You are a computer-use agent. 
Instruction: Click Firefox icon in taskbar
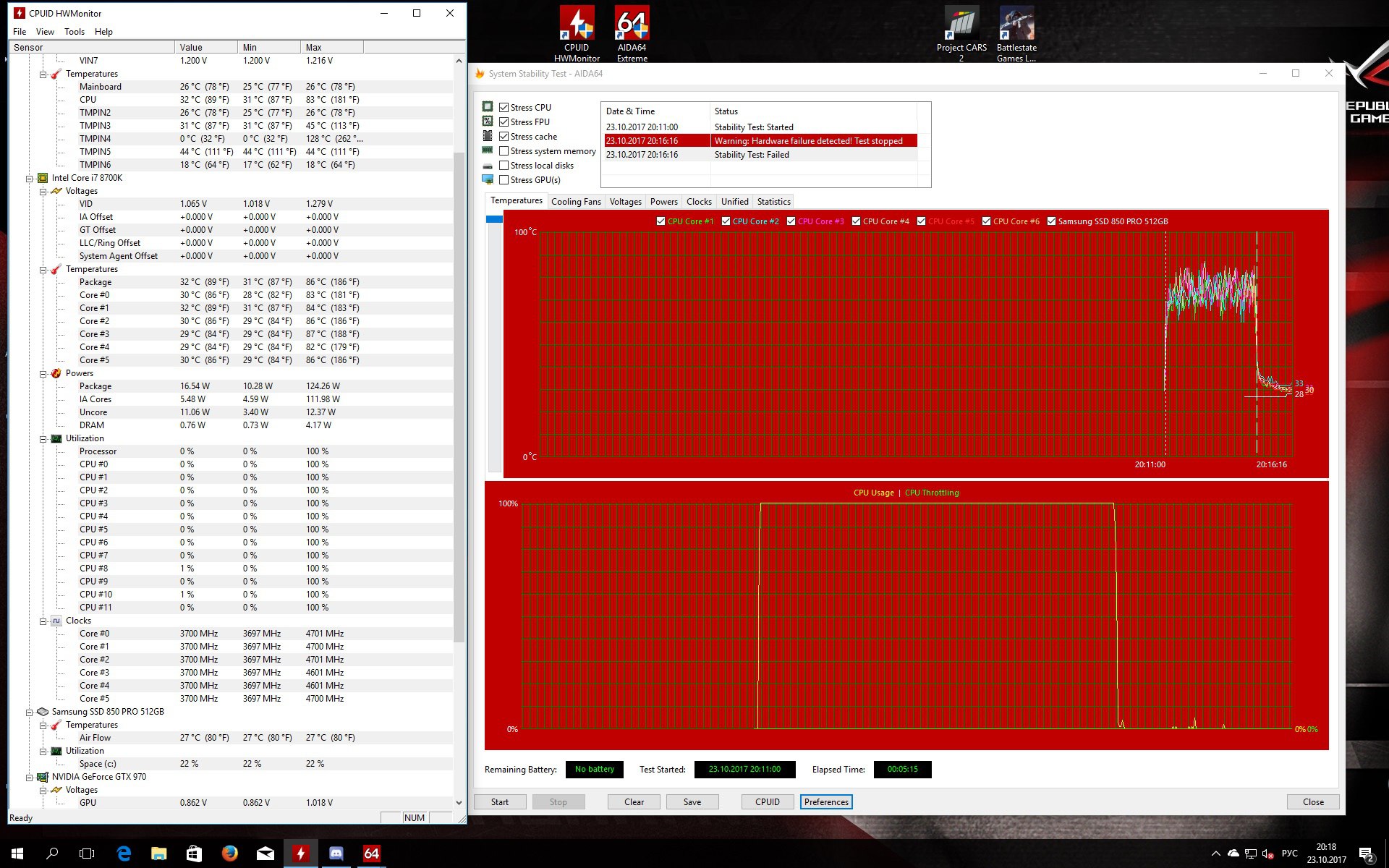230,854
